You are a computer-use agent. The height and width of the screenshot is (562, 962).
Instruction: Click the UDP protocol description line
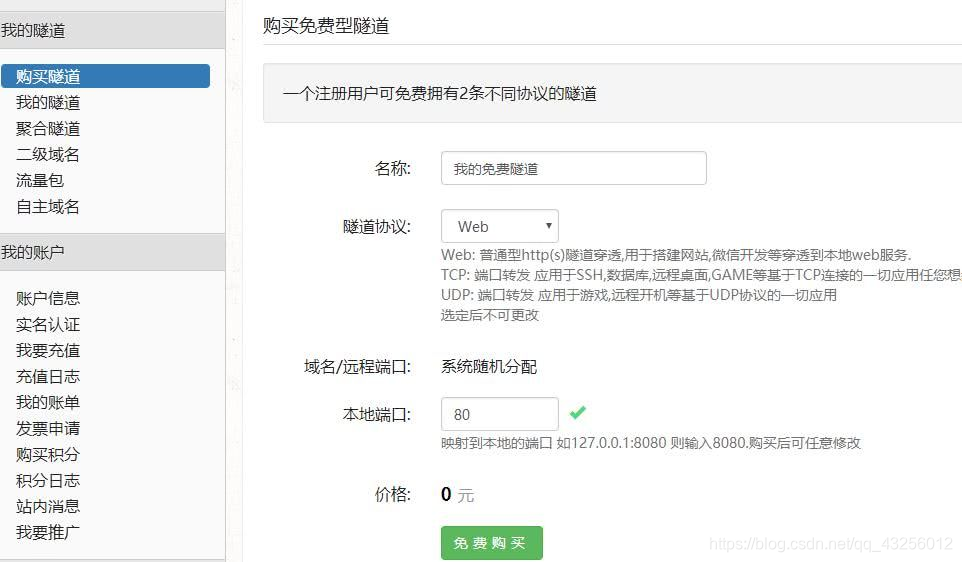(639, 295)
